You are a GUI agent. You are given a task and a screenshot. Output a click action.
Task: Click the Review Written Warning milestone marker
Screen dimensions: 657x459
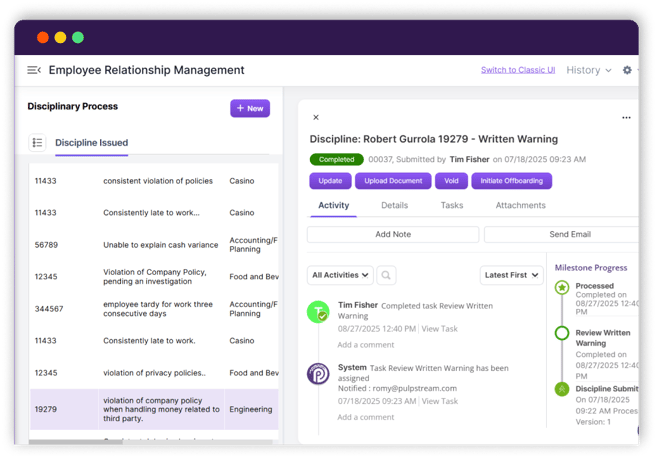click(562, 333)
